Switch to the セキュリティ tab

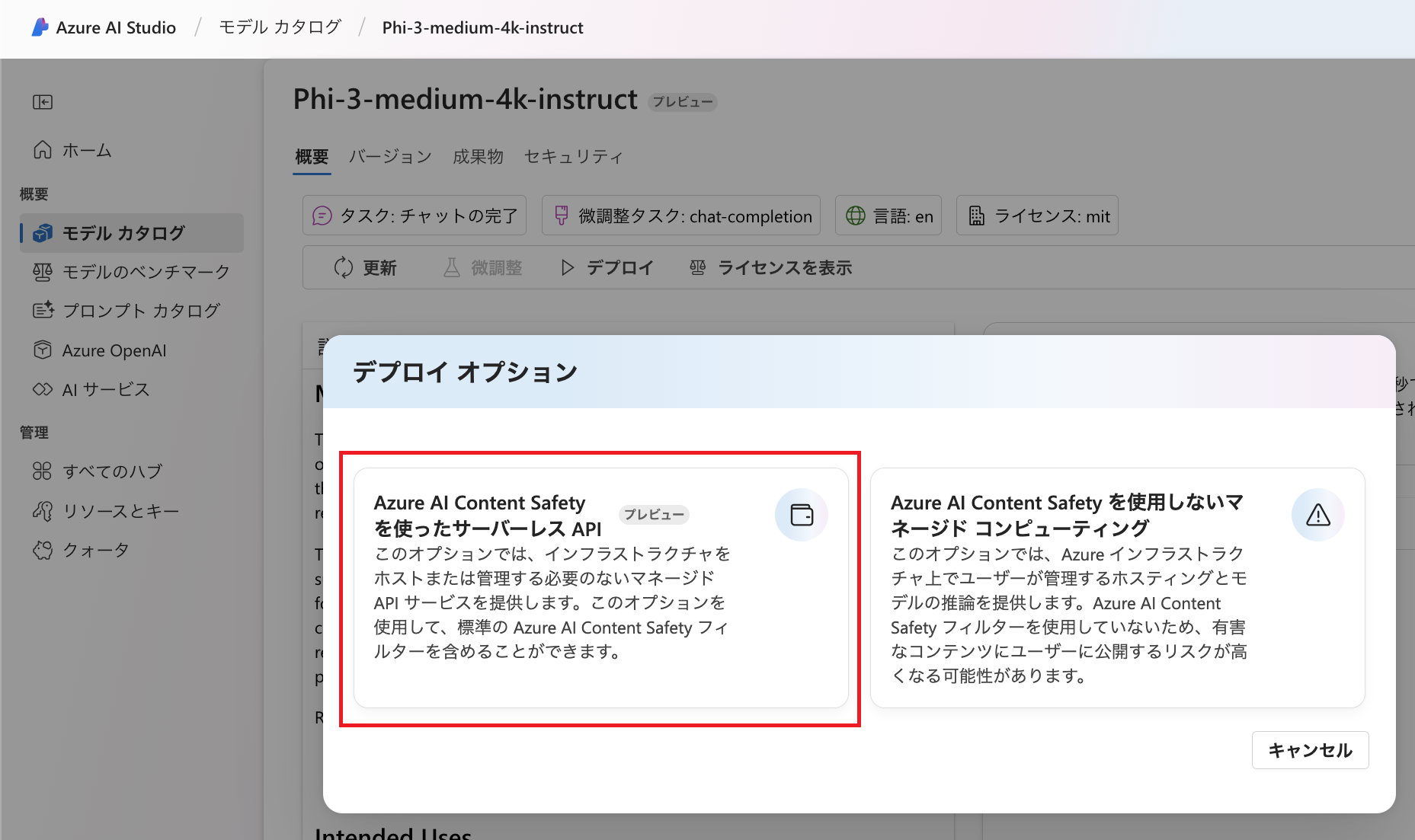click(x=574, y=156)
